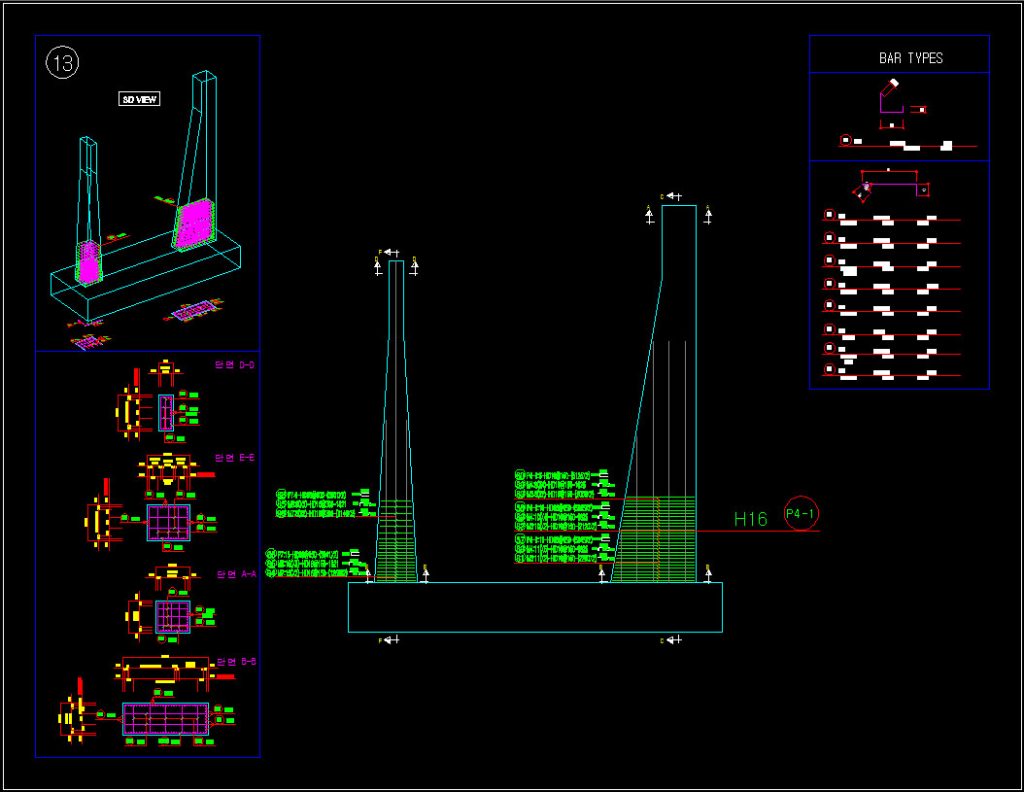This screenshot has height=792, width=1024.
Task: Click the BAR TYPES title text
Action: pyautogui.click(x=910, y=58)
